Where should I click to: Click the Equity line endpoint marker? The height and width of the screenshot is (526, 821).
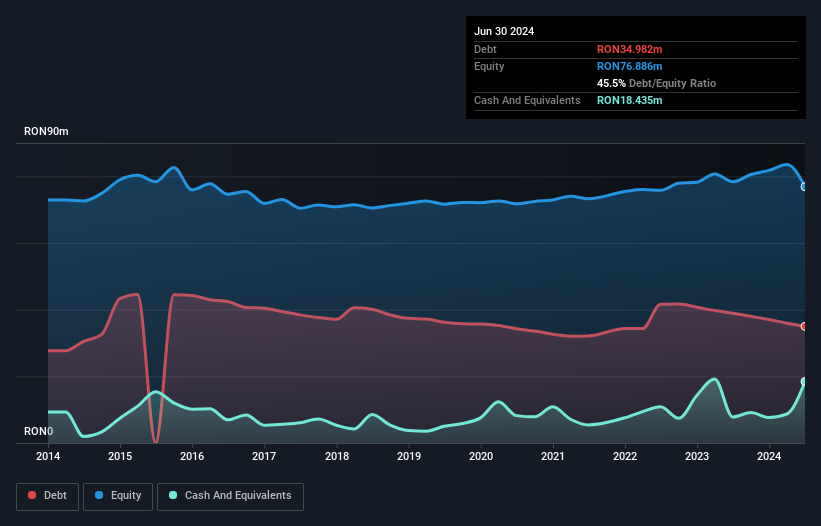click(x=804, y=187)
